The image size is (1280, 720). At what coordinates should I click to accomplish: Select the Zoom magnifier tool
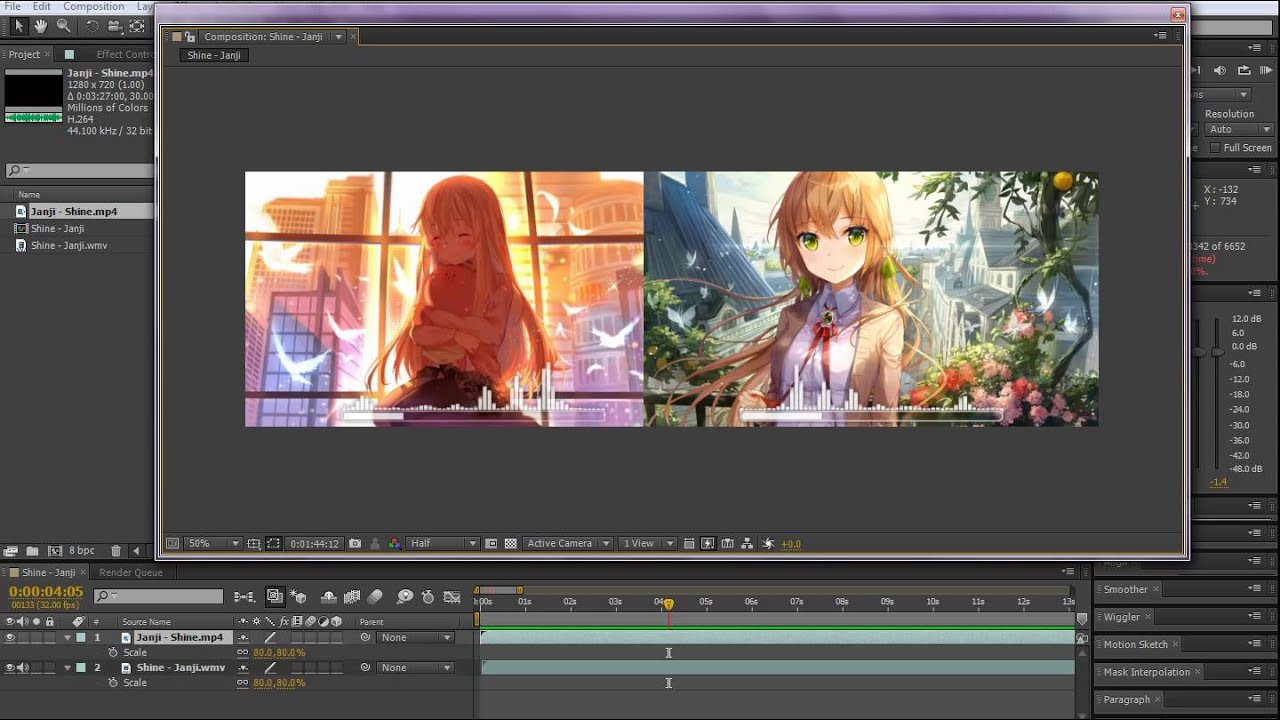pos(63,26)
